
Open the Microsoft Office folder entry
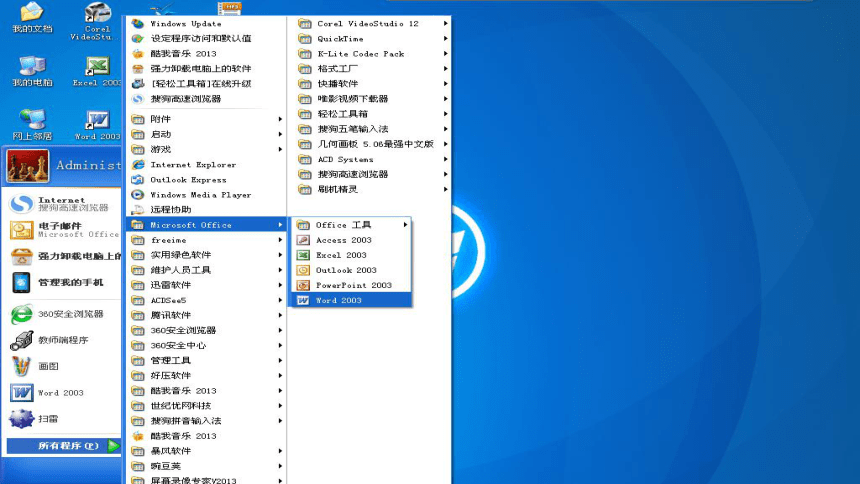pos(206,225)
